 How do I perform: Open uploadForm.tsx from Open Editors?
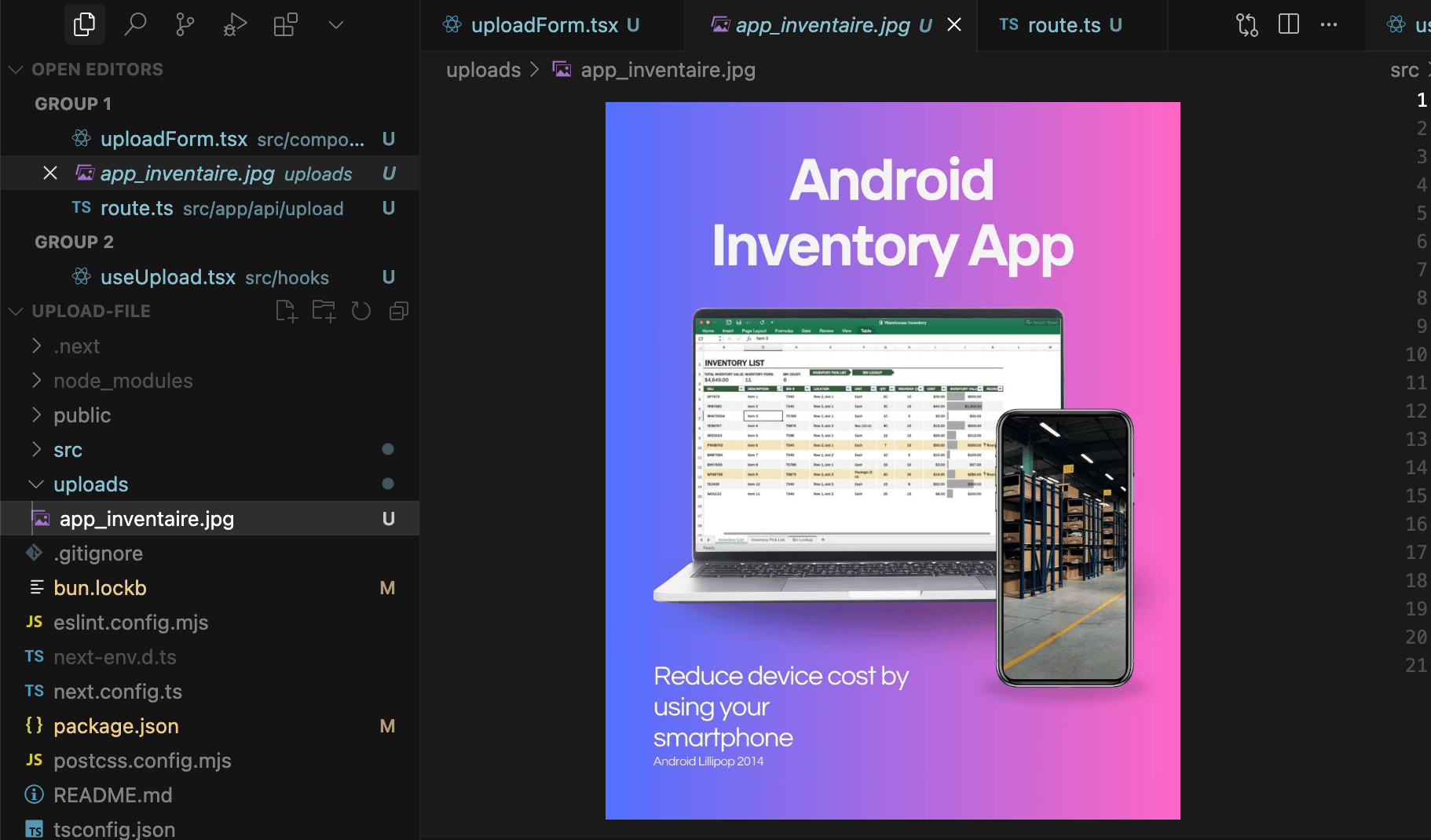(x=210, y=139)
